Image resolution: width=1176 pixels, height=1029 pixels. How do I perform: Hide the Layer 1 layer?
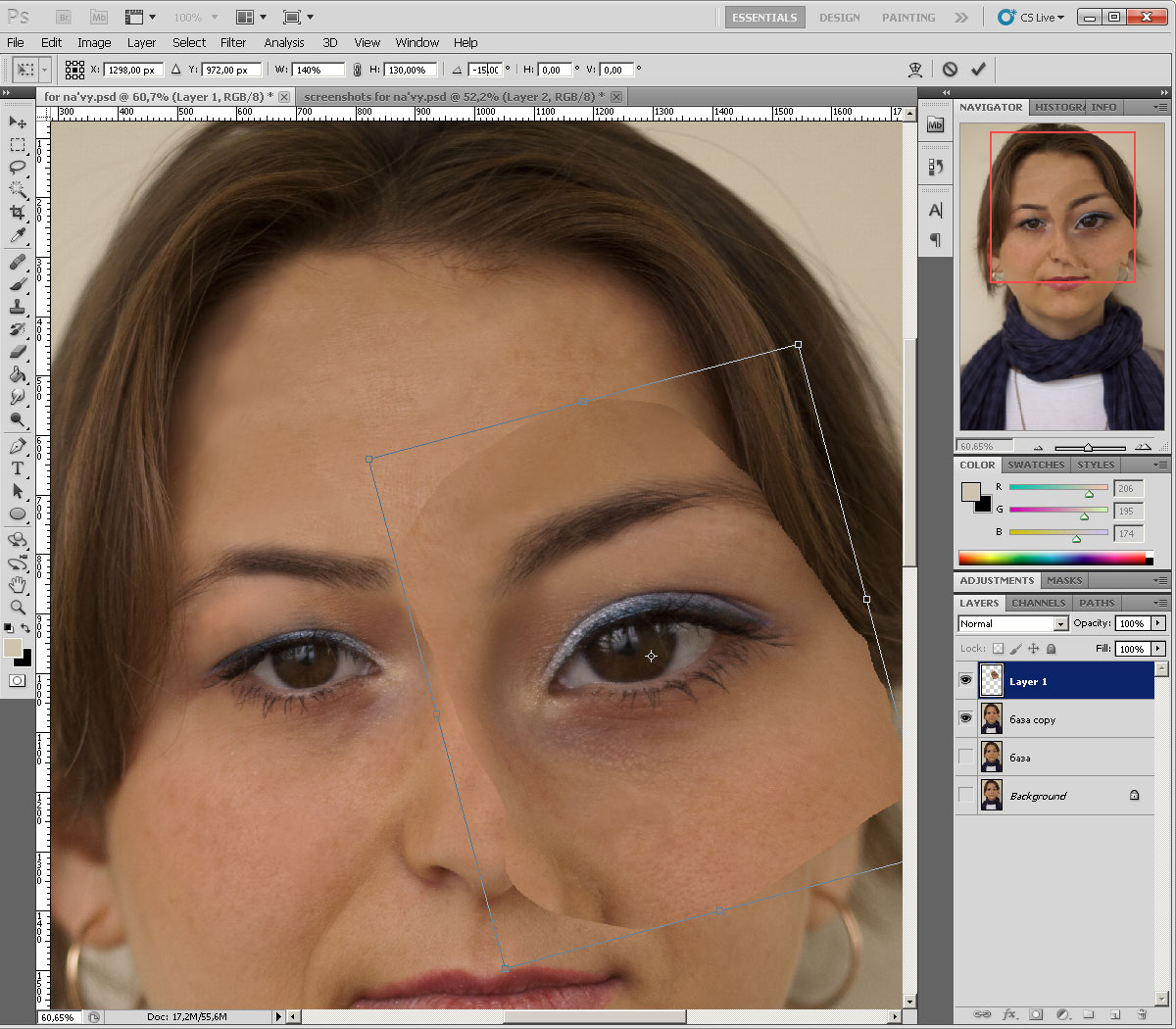click(965, 680)
